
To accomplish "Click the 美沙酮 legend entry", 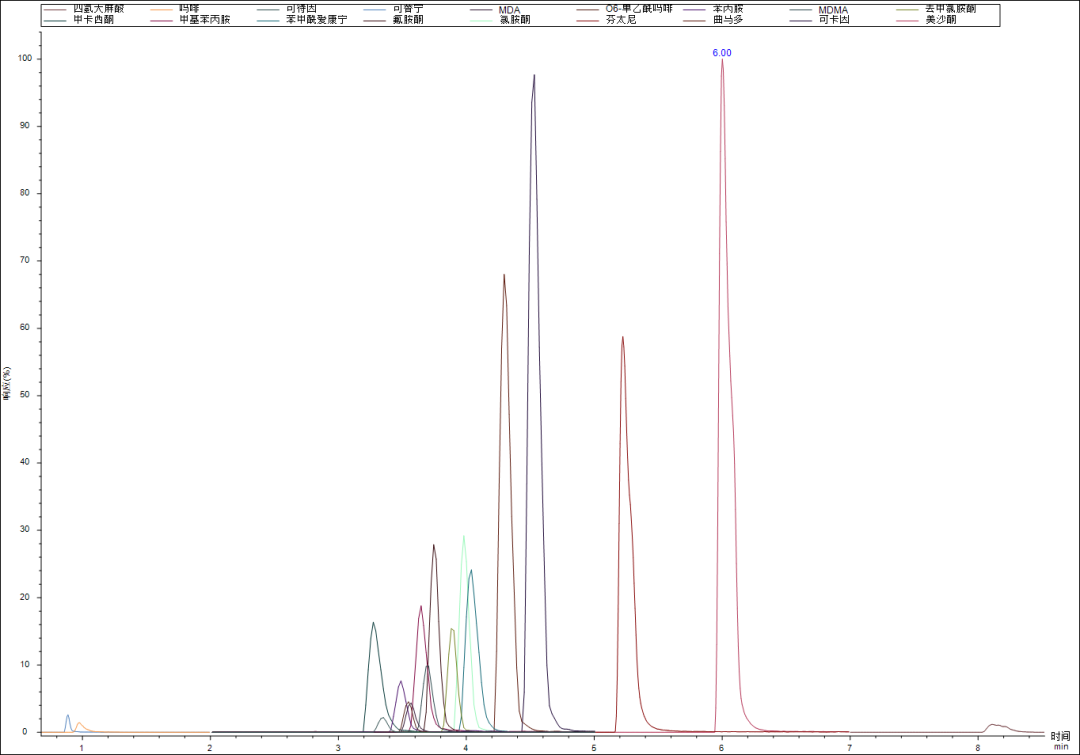I will [x=927, y=19].
